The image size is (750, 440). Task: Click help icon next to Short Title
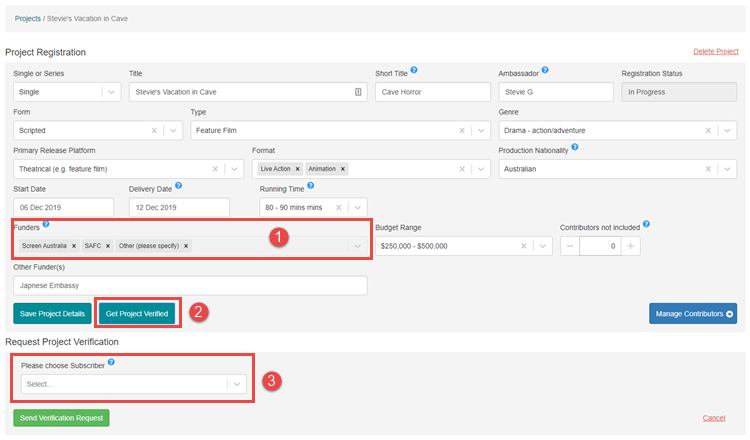414,71
